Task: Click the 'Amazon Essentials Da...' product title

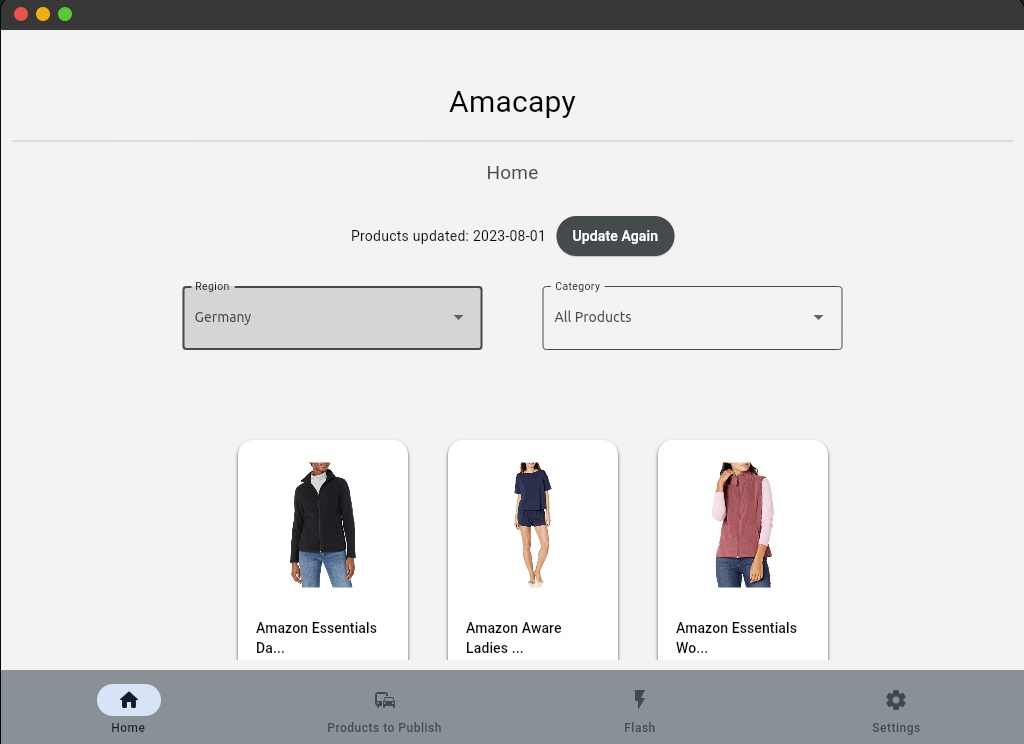Action: coord(316,638)
